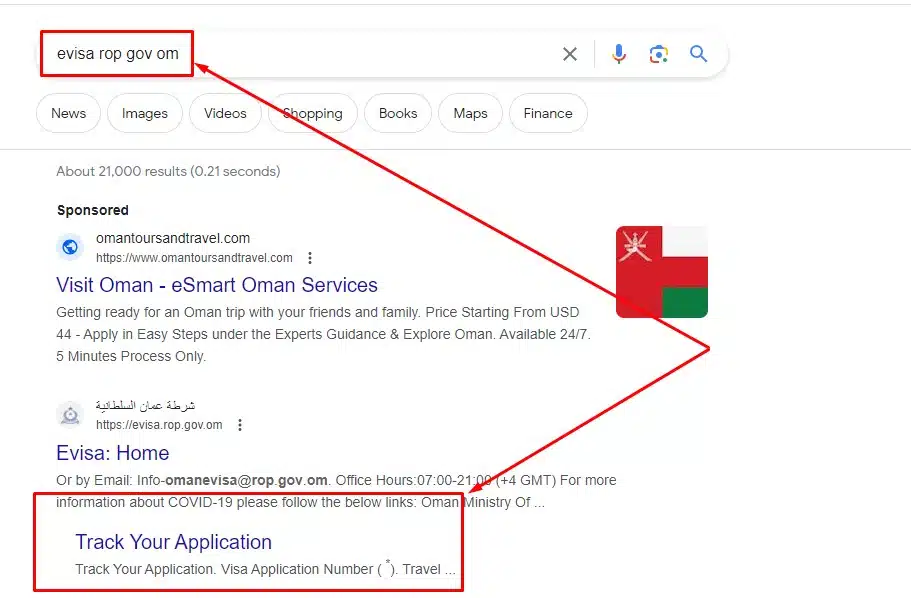The image size is (911, 598).
Task: Open the Track Your Application sitelink
Action: (174, 542)
